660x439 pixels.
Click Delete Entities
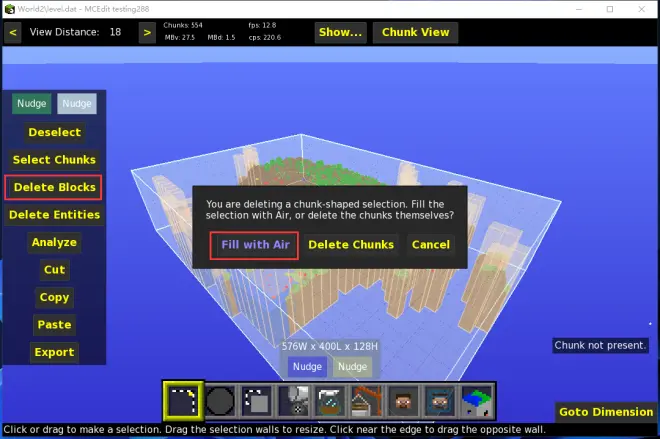click(x=54, y=215)
